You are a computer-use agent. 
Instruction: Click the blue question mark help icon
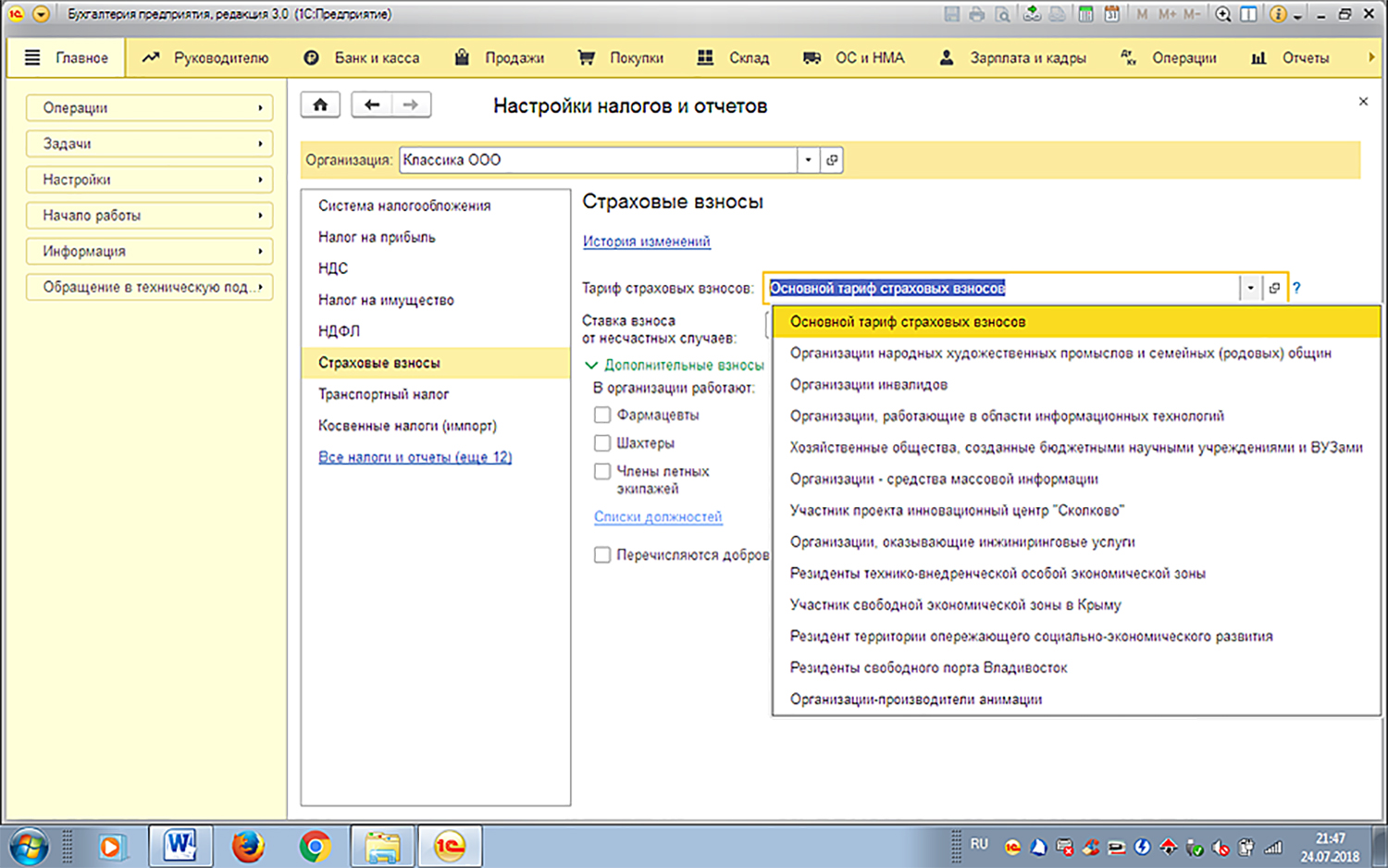click(1296, 288)
